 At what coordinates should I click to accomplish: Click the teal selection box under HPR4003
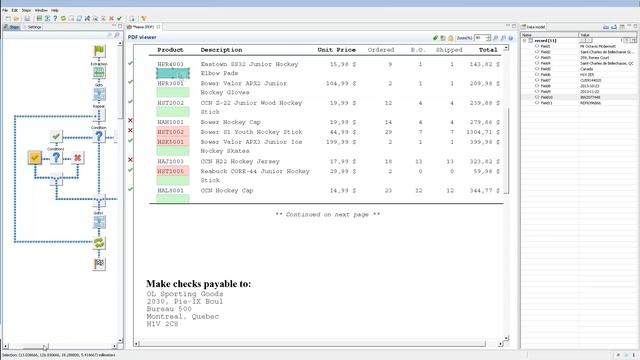coord(173,73)
